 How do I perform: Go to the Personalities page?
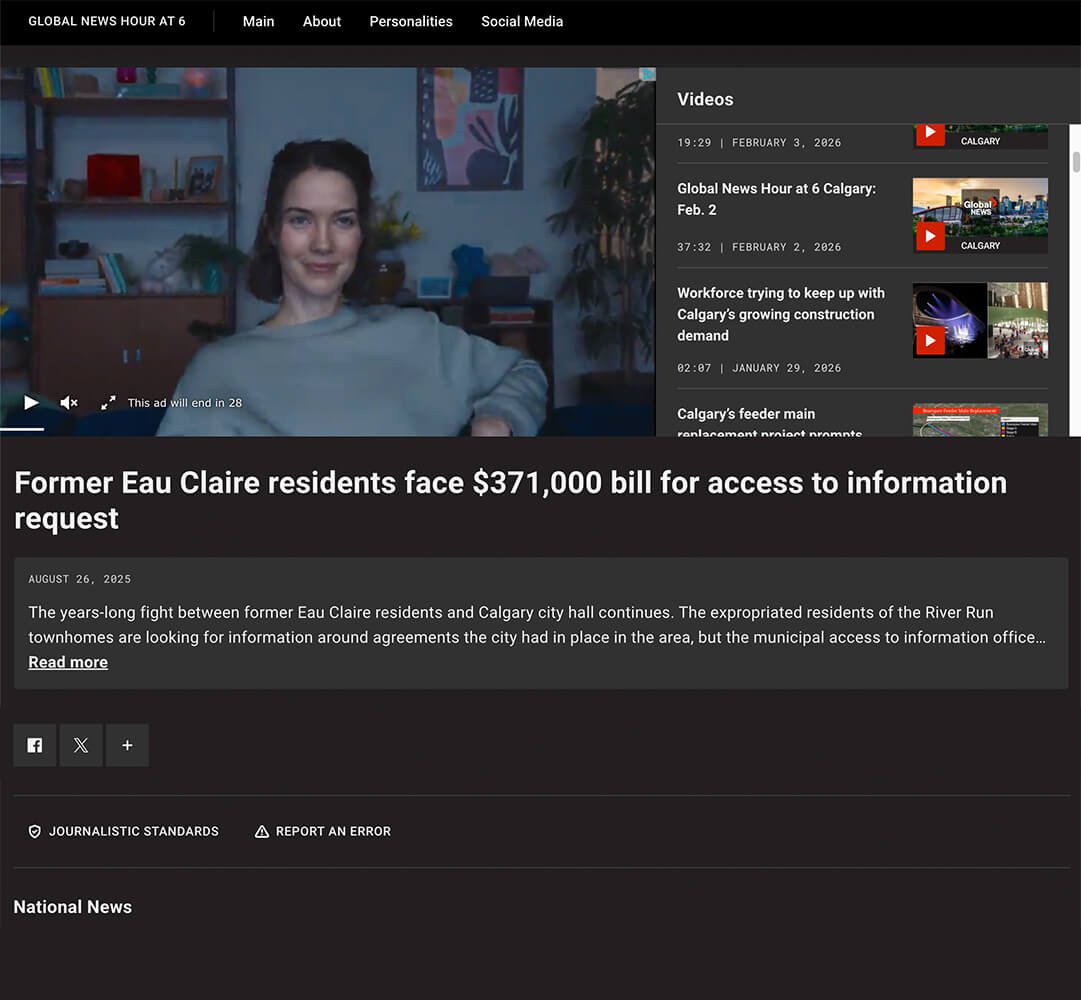coord(411,21)
